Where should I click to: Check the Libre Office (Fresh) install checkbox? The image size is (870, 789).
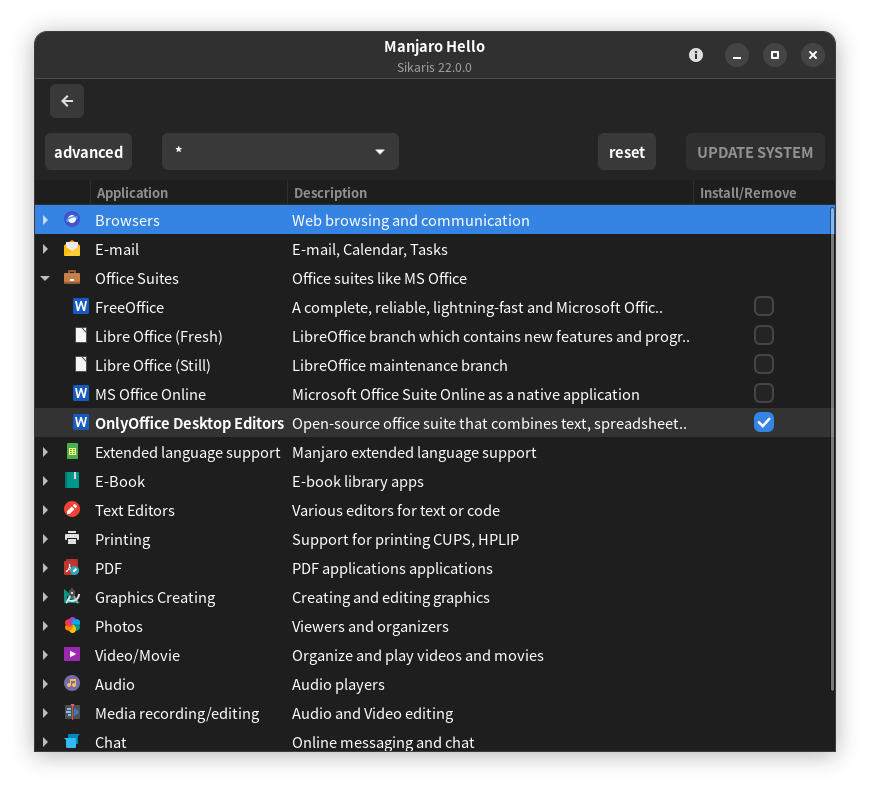point(764,335)
